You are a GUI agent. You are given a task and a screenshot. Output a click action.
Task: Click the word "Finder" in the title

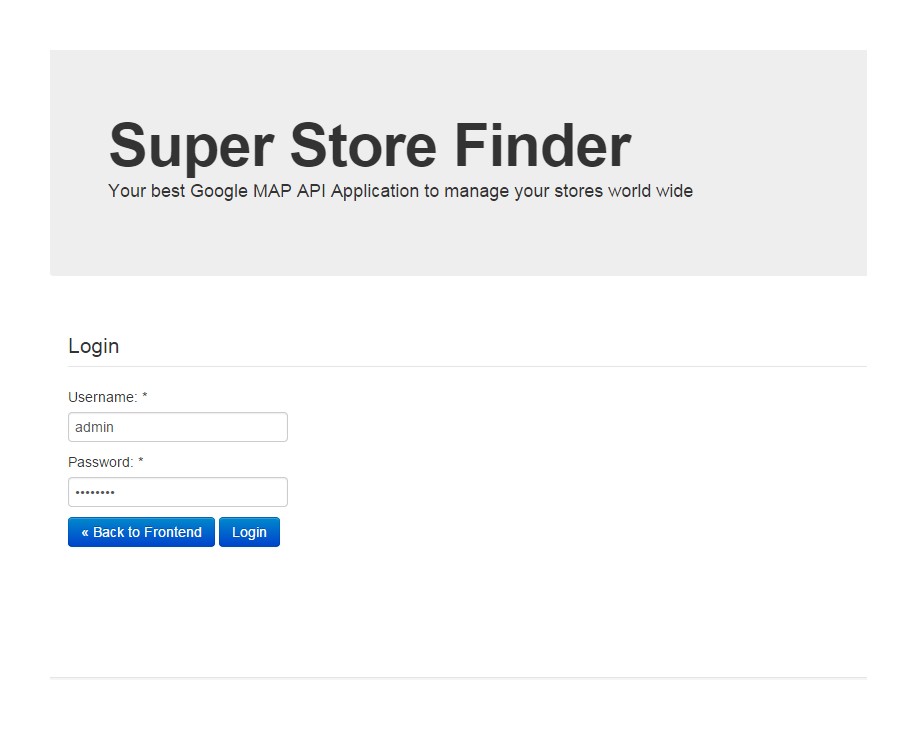(x=542, y=146)
